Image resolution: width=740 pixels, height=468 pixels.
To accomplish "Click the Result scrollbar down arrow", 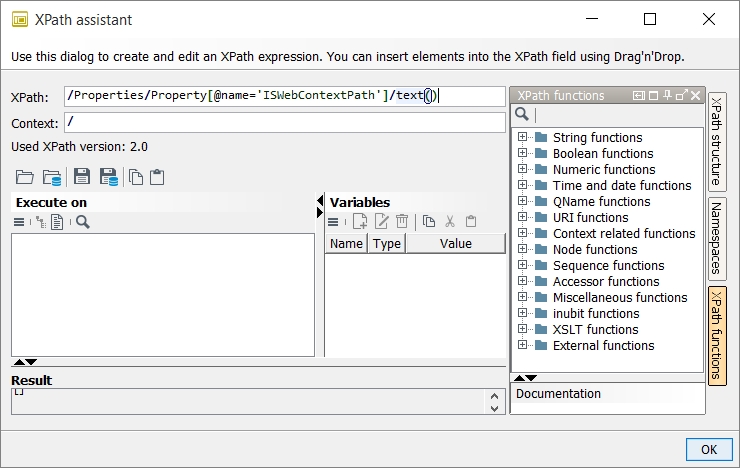I will (494, 408).
